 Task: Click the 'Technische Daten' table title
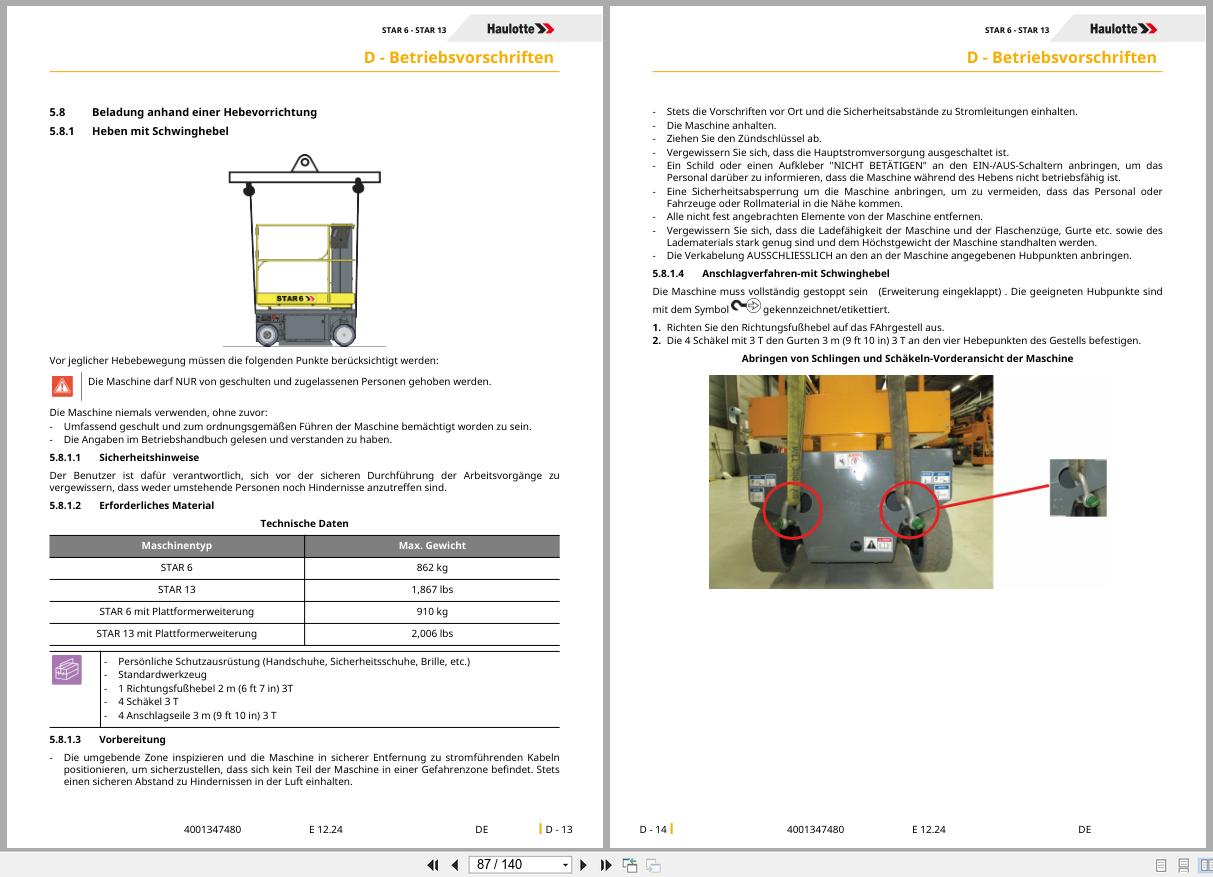tap(304, 523)
